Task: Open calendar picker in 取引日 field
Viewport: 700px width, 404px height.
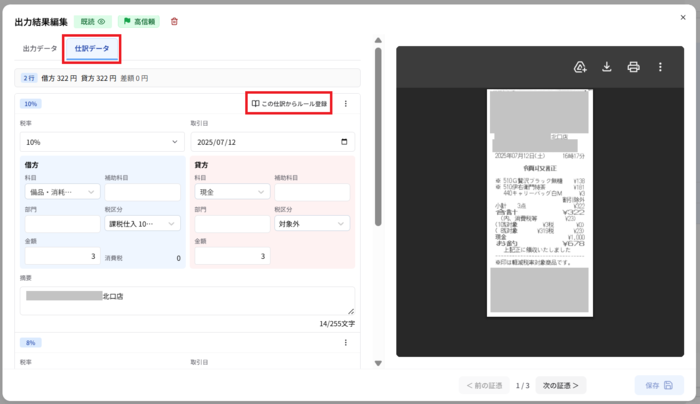Action: (x=344, y=142)
